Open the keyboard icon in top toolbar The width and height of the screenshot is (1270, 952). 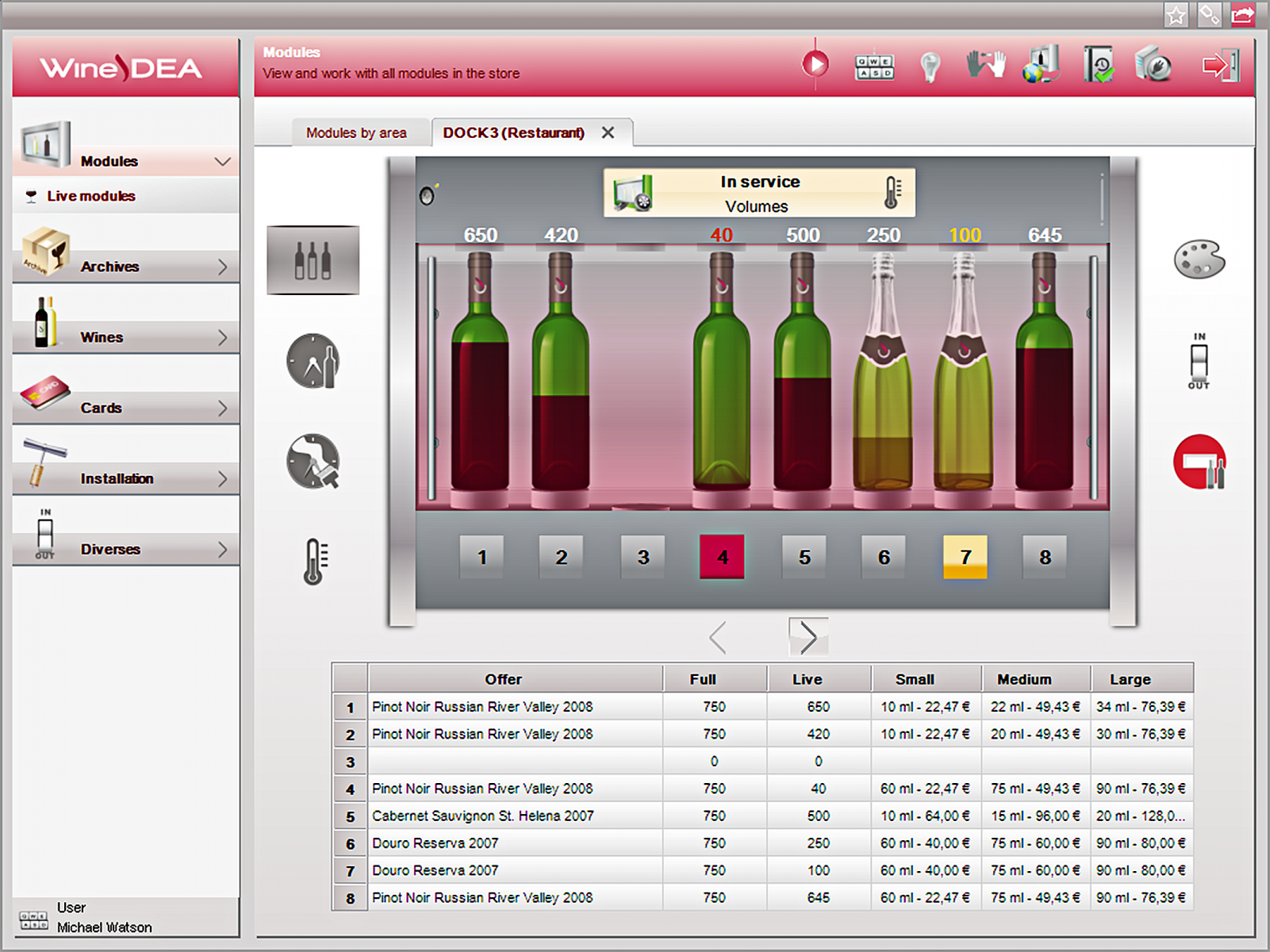[x=874, y=67]
